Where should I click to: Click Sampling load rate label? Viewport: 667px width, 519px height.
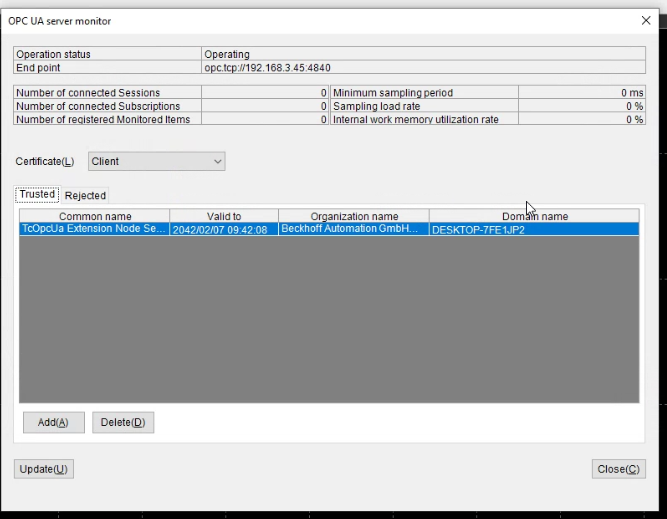376,106
